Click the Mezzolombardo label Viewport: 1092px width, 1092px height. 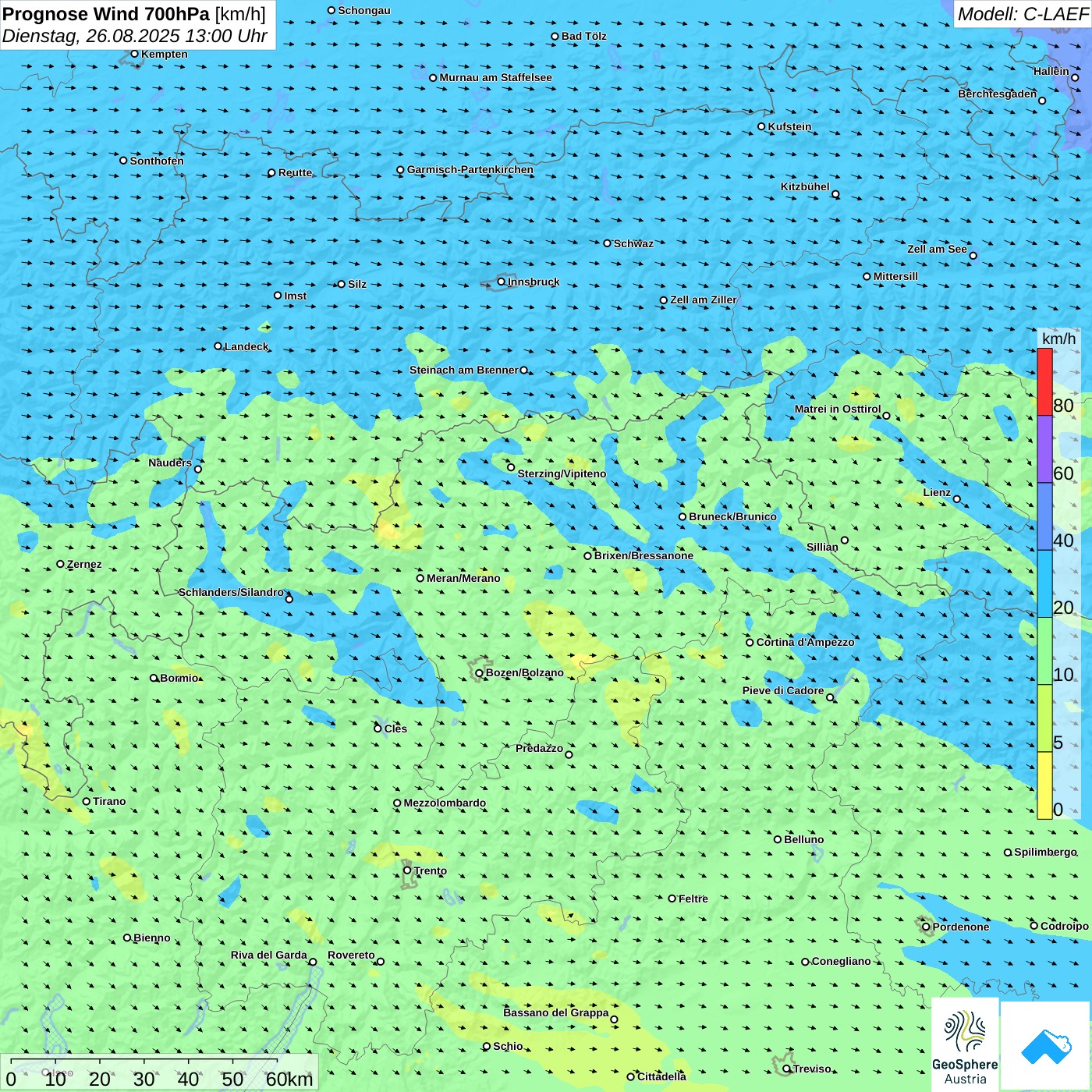pos(445,803)
